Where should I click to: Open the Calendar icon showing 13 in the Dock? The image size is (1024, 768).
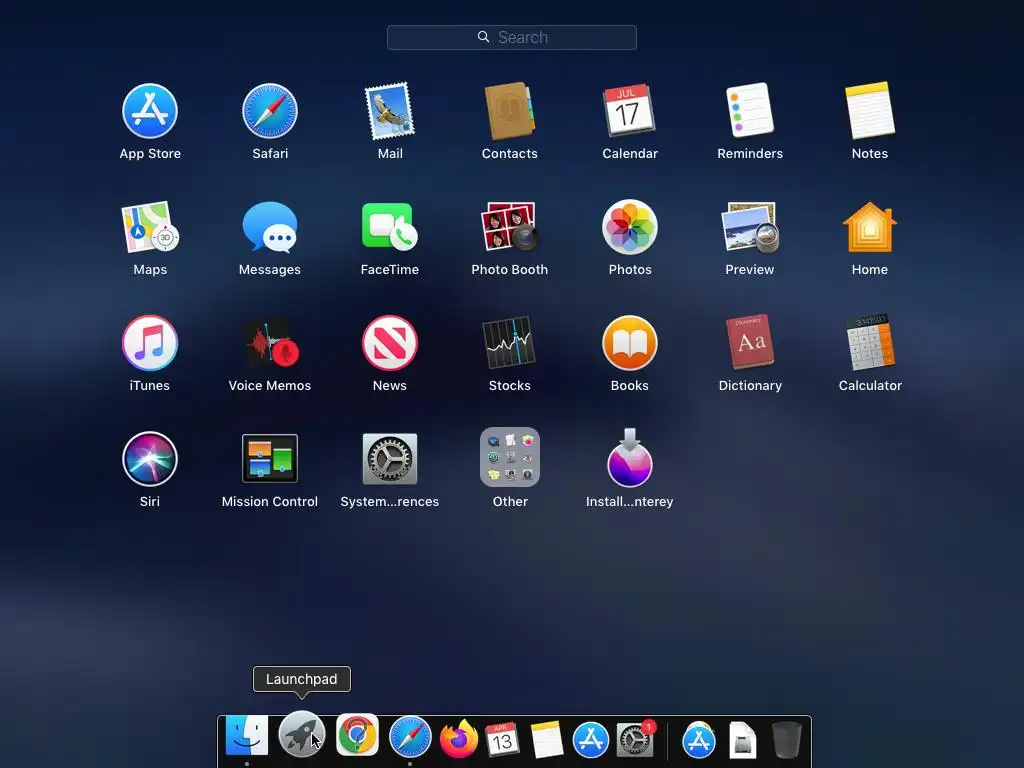[502, 739]
